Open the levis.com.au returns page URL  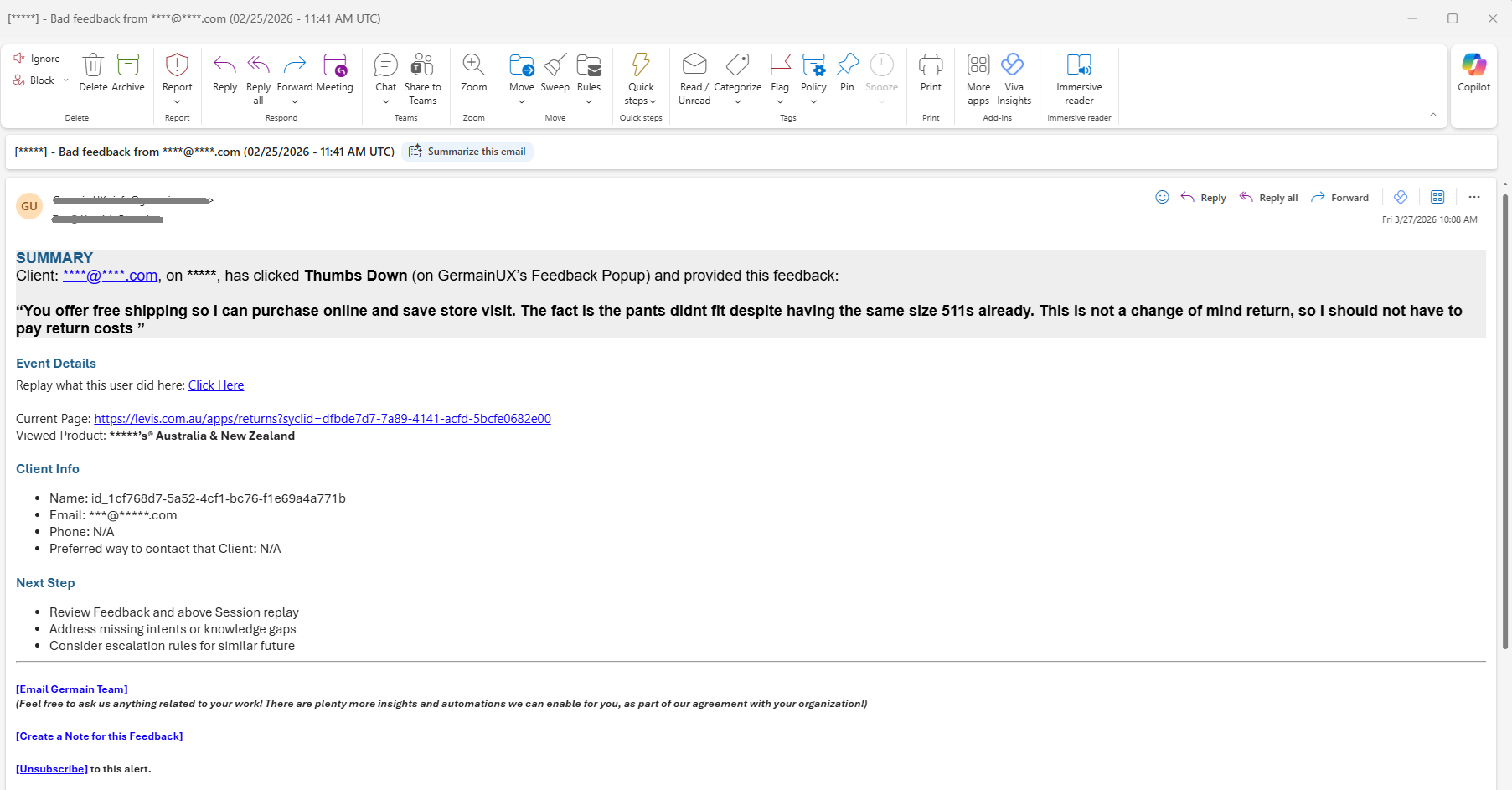tap(323, 419)
